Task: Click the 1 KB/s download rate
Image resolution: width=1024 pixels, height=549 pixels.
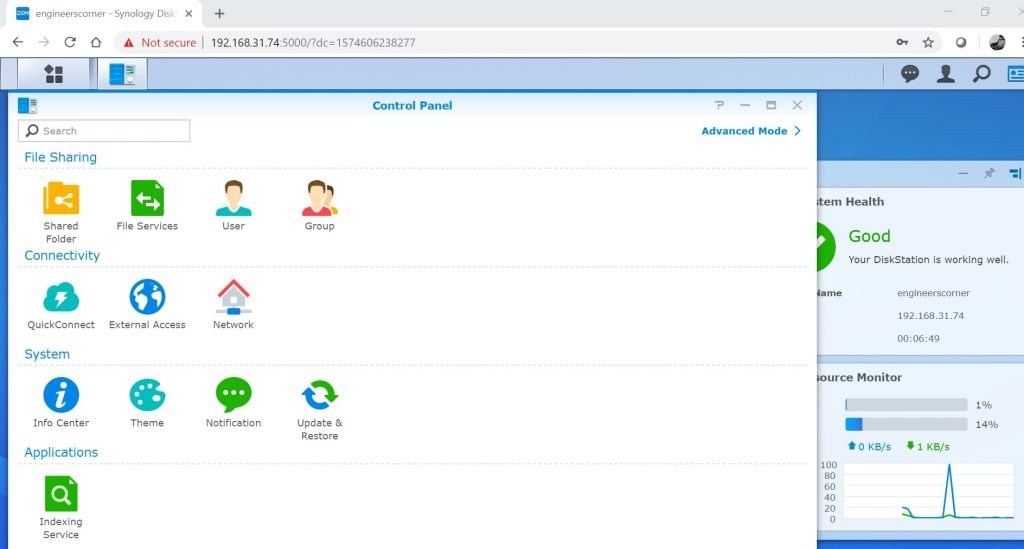Action: pyautogui.click(x=928, y=447)
